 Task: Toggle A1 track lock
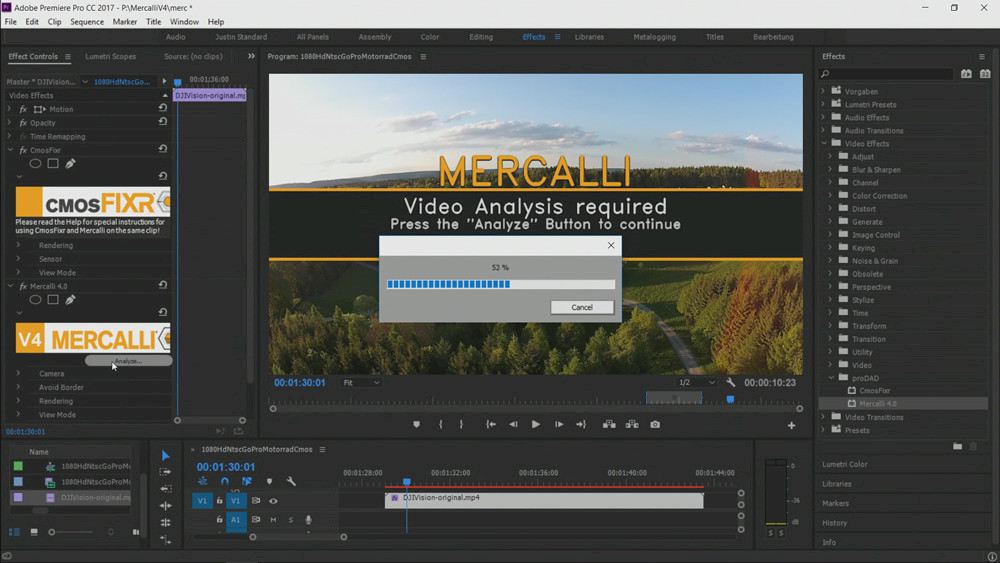click(x=219, y=520)
